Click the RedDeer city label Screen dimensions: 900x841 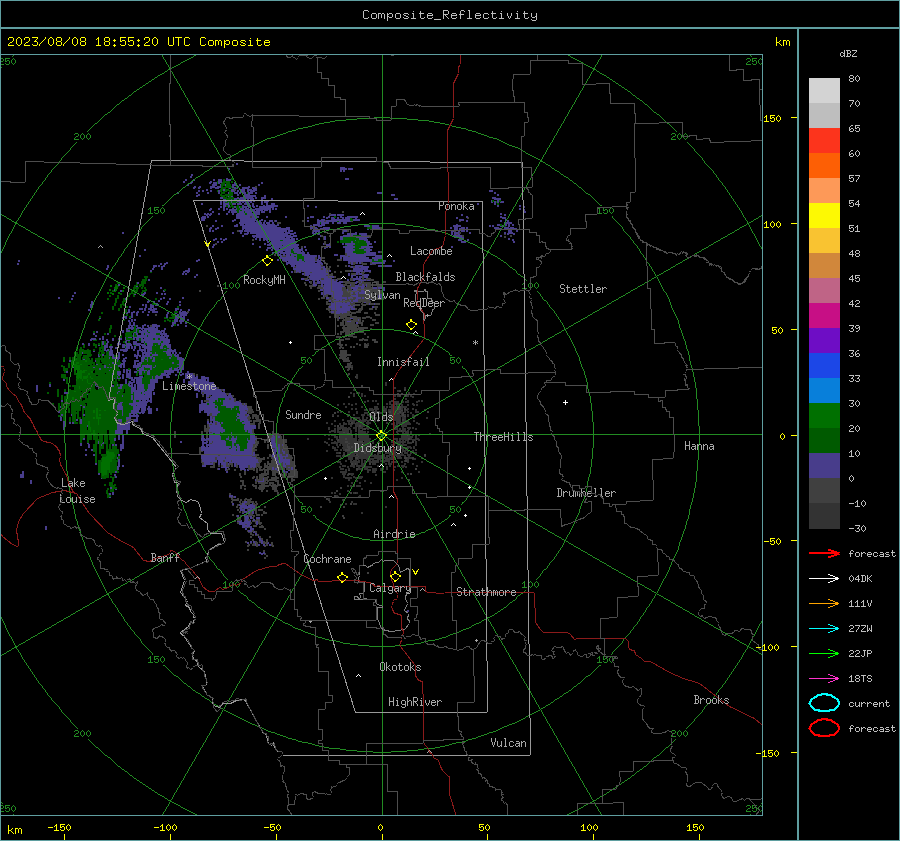[424, 303]
